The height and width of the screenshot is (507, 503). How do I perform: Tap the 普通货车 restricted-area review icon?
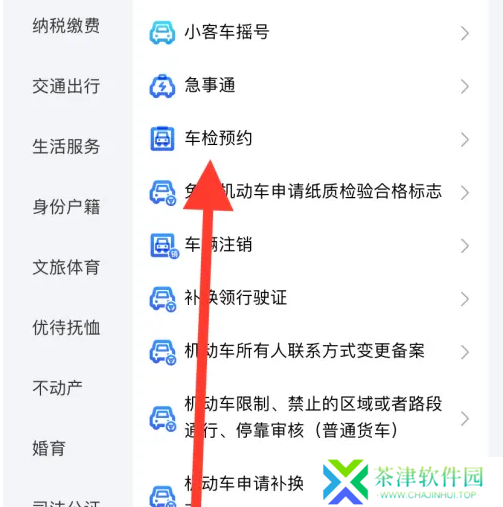tap(163, 418)
